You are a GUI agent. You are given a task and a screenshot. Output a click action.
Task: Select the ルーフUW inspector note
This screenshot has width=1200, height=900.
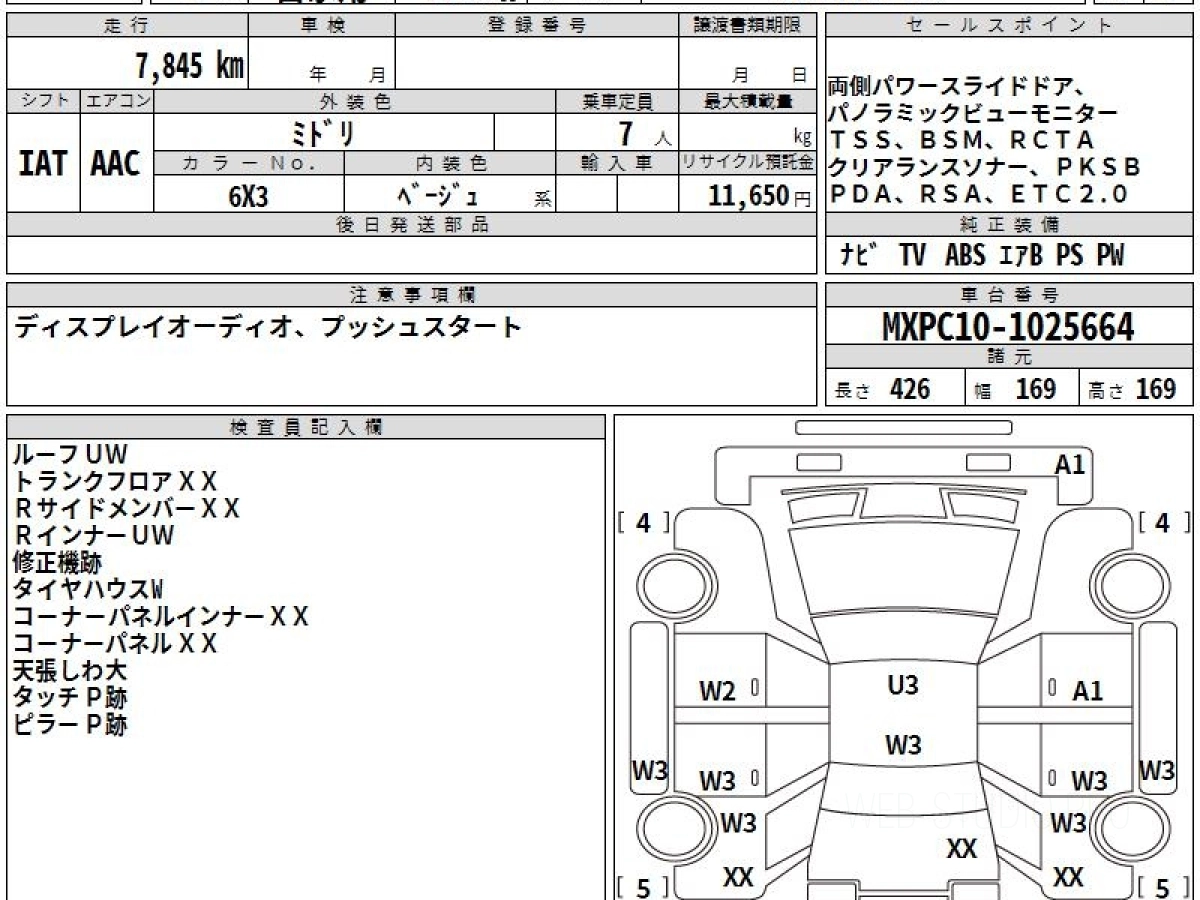tap(70, 454)
